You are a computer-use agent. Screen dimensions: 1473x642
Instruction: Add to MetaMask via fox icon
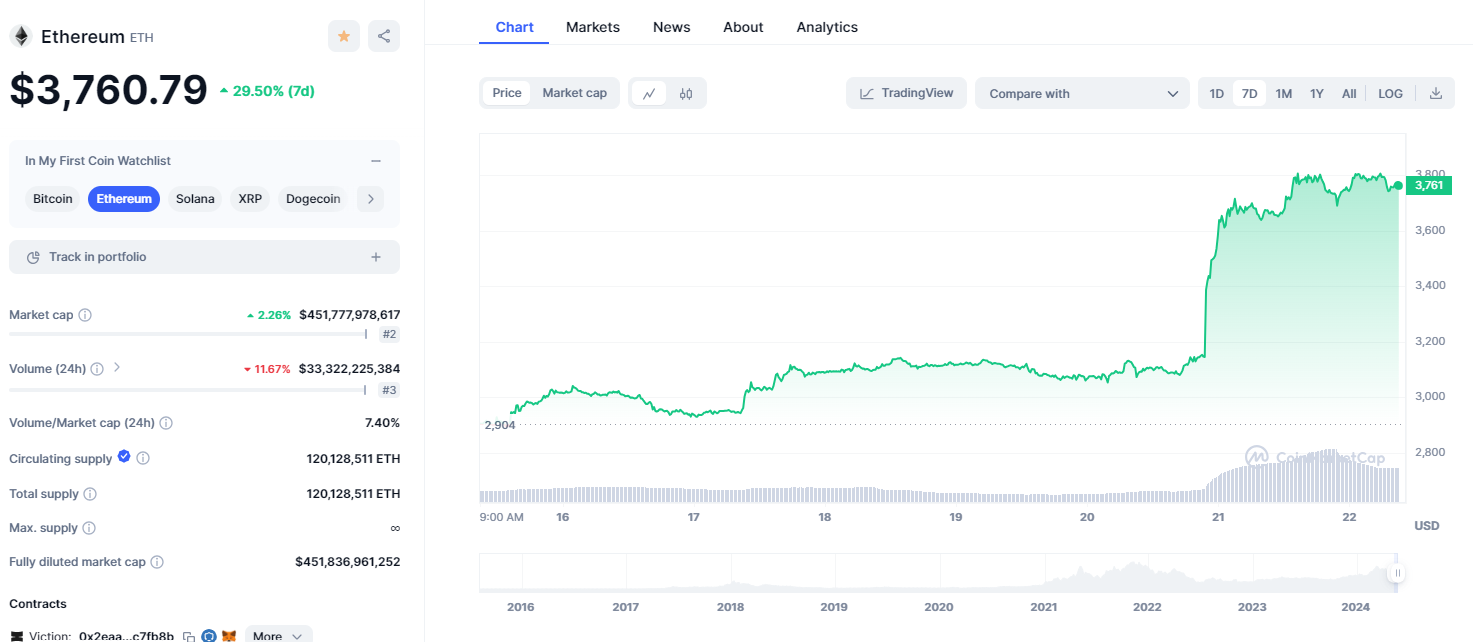[229, 636]
